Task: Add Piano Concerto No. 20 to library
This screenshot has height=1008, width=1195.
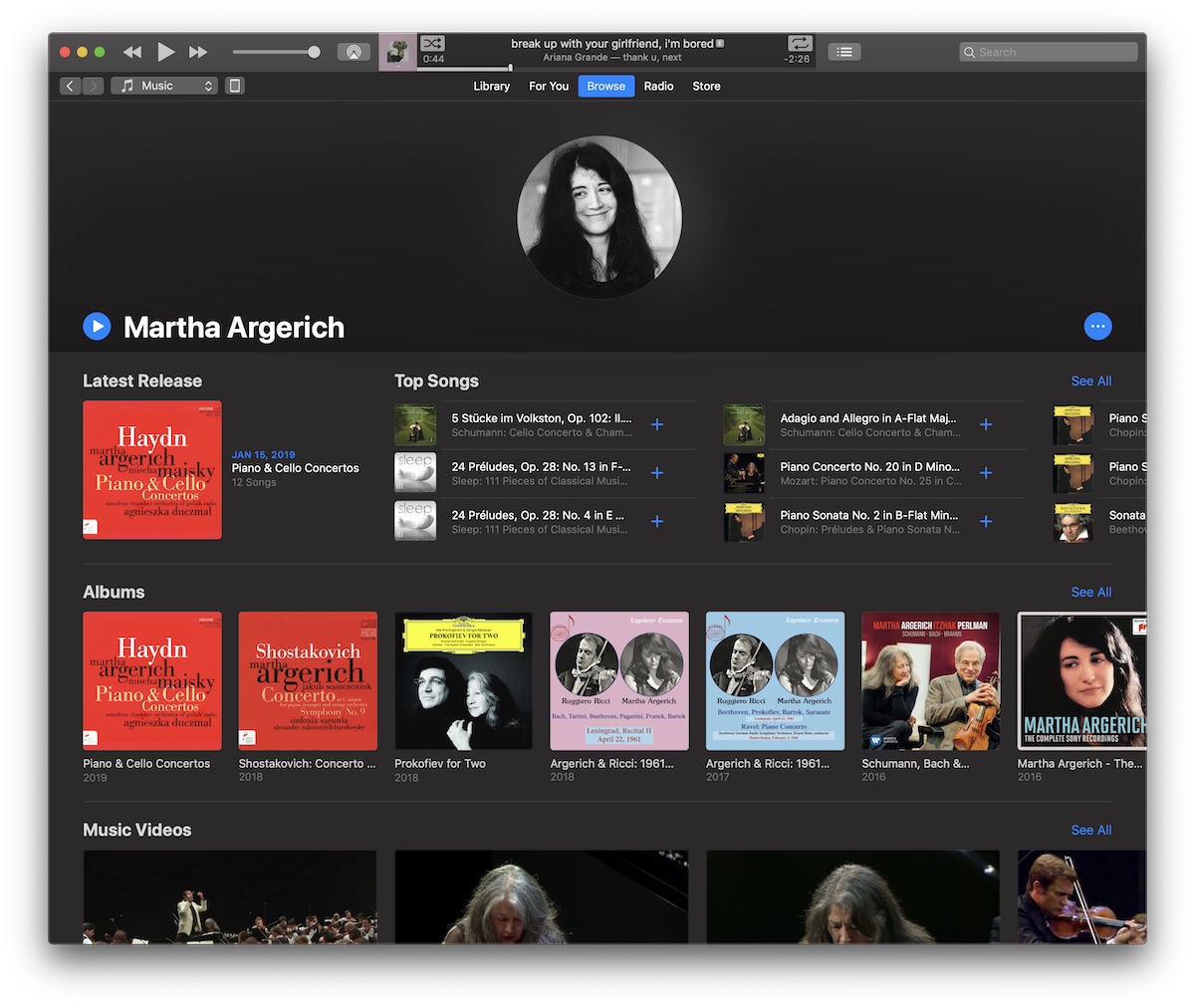Action: [986, 473]
